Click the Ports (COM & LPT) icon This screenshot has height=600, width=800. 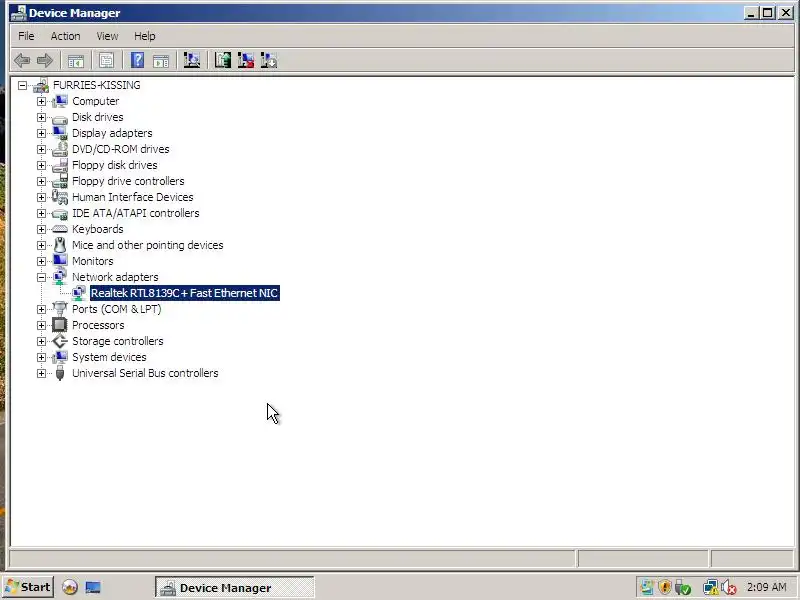tap(60, 309)
